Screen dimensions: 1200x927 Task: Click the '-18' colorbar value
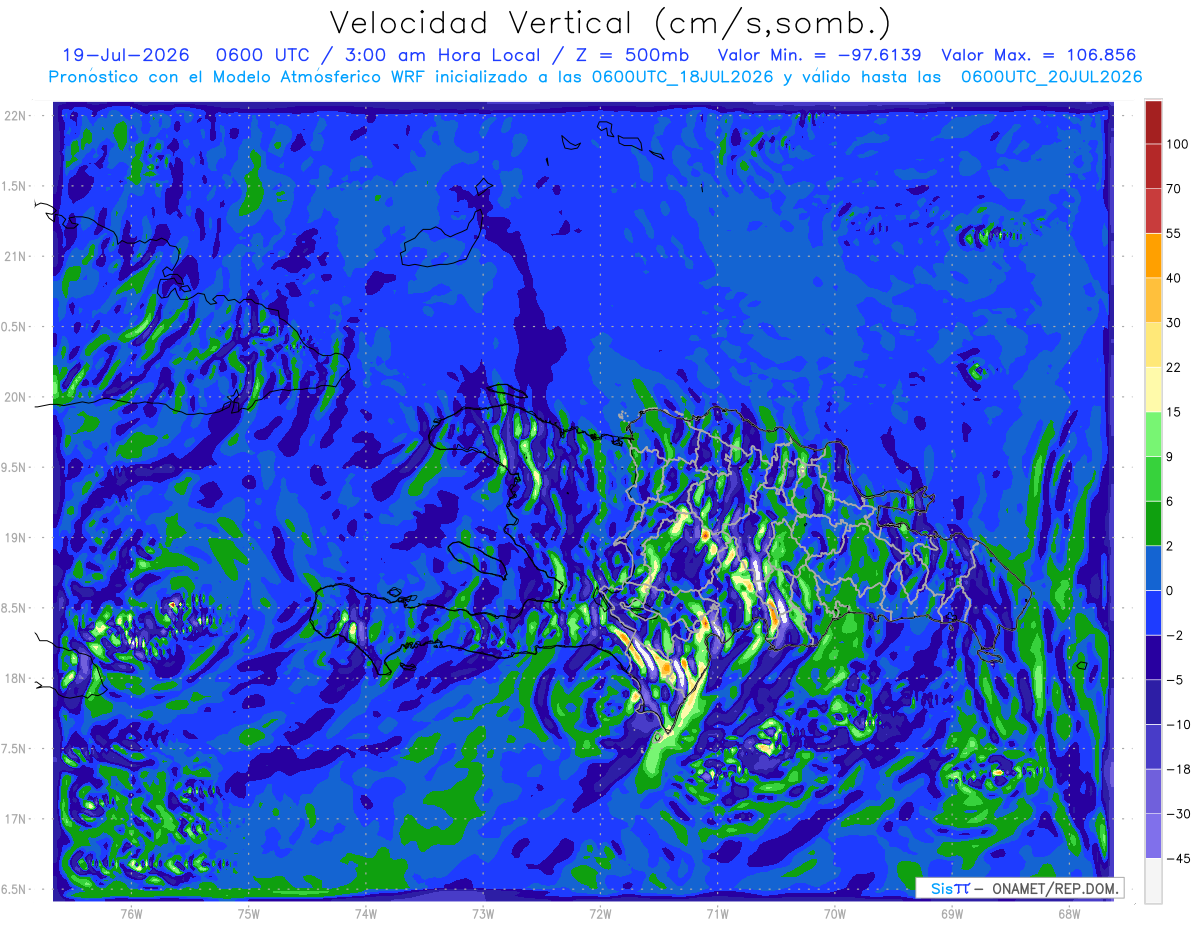coord(1177,769)
